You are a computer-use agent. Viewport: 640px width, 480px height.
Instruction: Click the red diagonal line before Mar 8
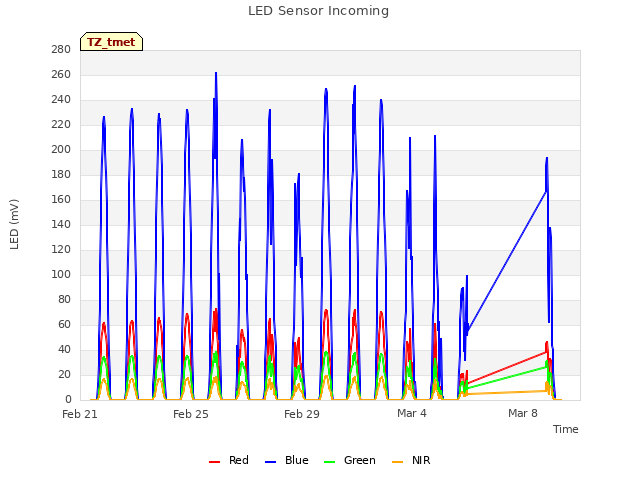point(507,368)
